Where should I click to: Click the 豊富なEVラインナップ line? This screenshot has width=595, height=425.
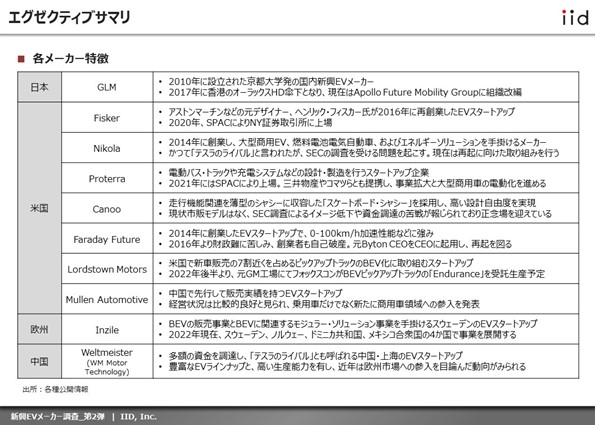tap(347, 367)
